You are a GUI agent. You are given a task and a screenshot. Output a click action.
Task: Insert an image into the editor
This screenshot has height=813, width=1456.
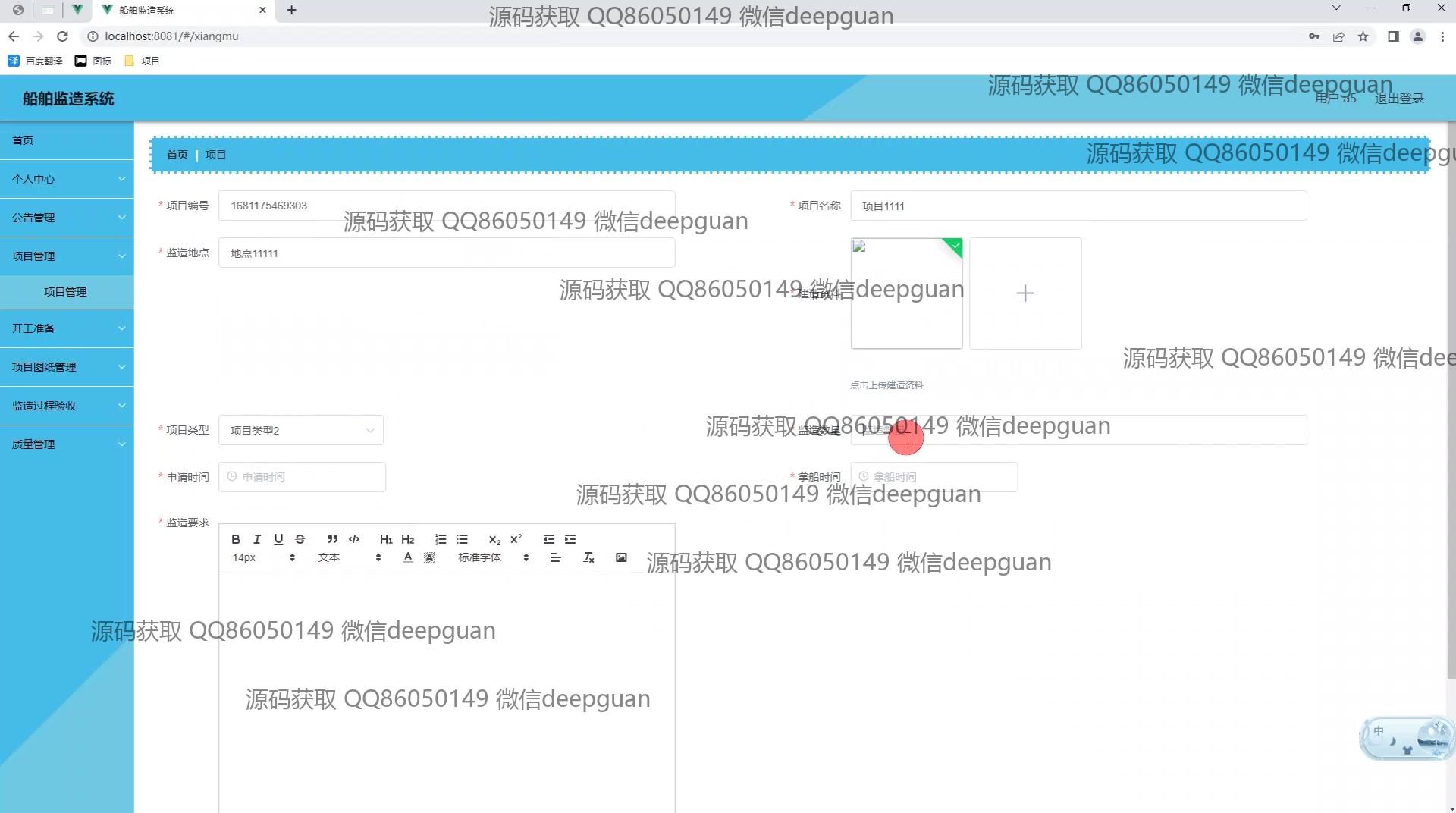tap(621, 557)
